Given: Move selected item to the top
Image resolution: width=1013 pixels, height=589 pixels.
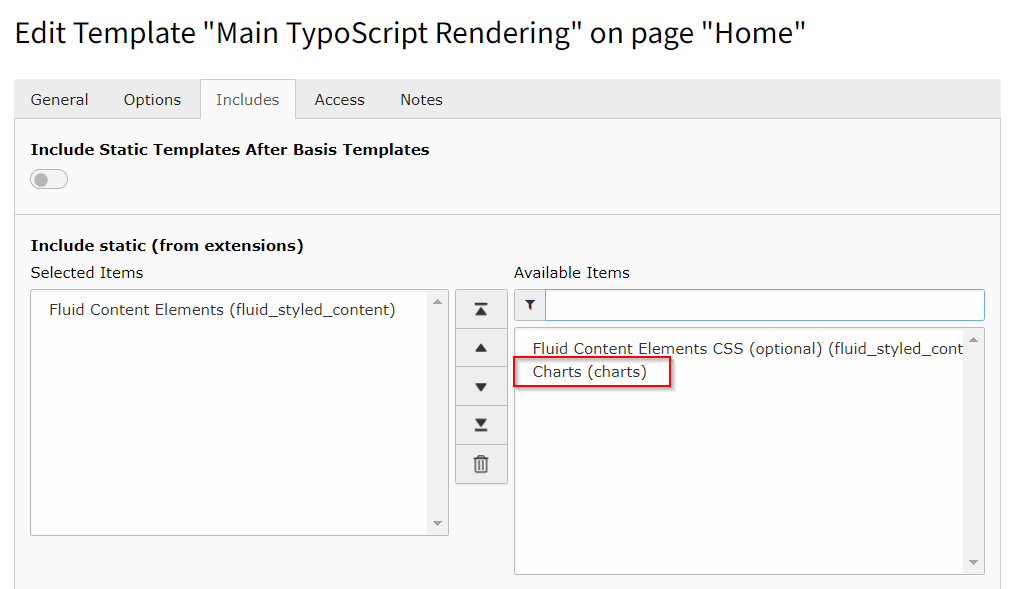Looking at the screenshot, I should [x=481, y=308].
